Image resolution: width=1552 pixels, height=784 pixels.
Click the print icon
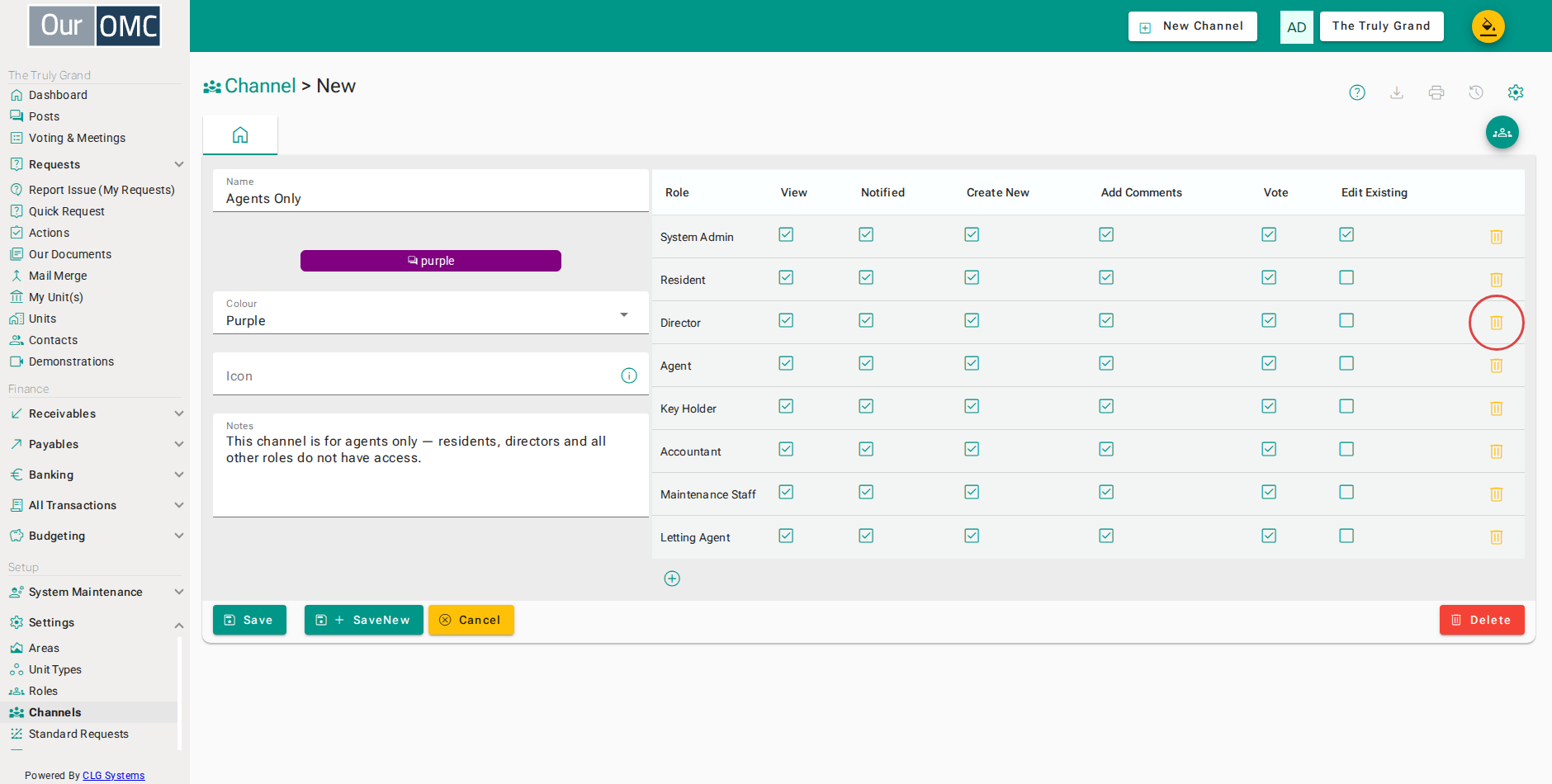(1436, 92)
